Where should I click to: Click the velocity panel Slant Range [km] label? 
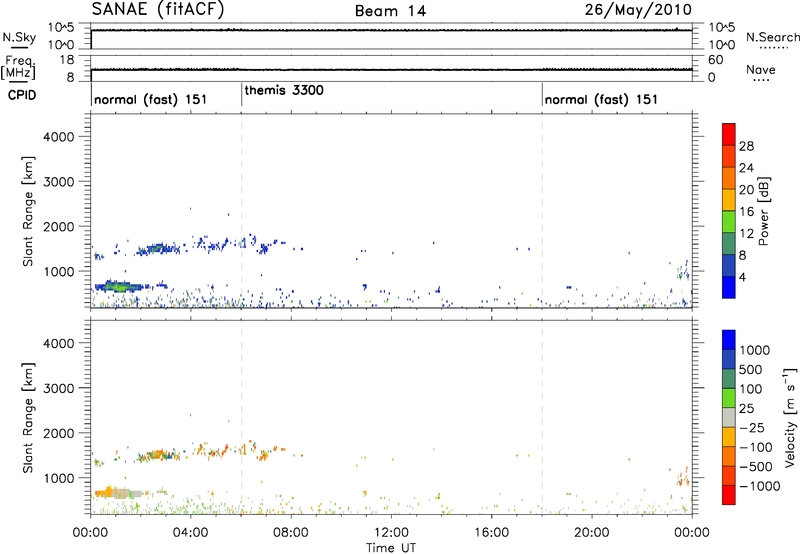[x=28, y=418]
